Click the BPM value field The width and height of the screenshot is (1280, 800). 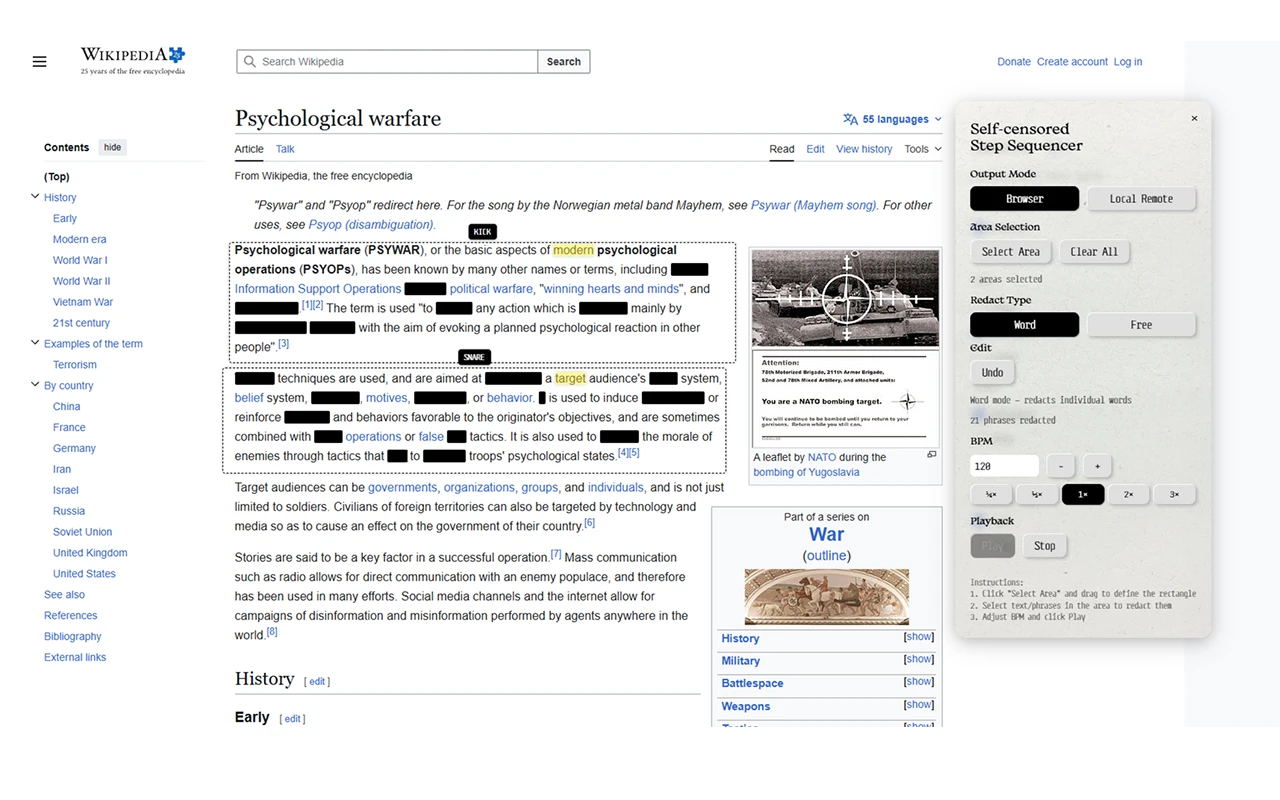tap(1004, 466)
